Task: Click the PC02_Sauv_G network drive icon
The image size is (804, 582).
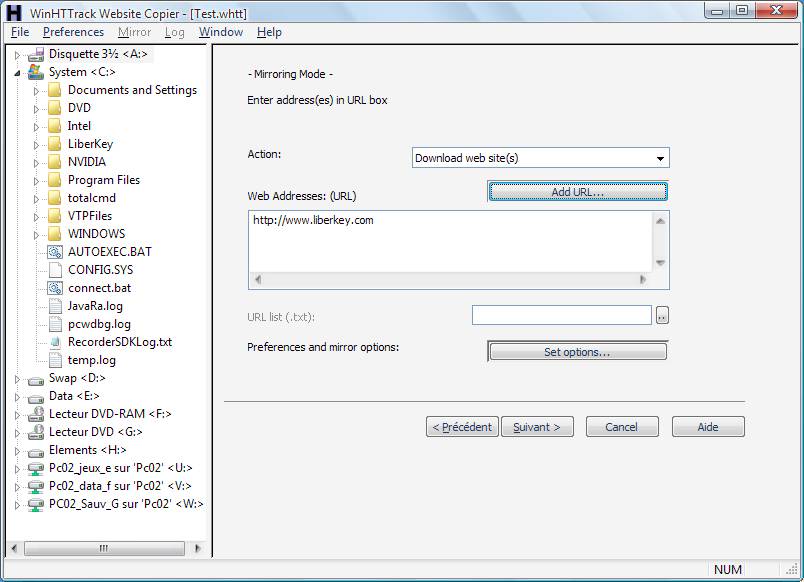Action: coord(35,505)
